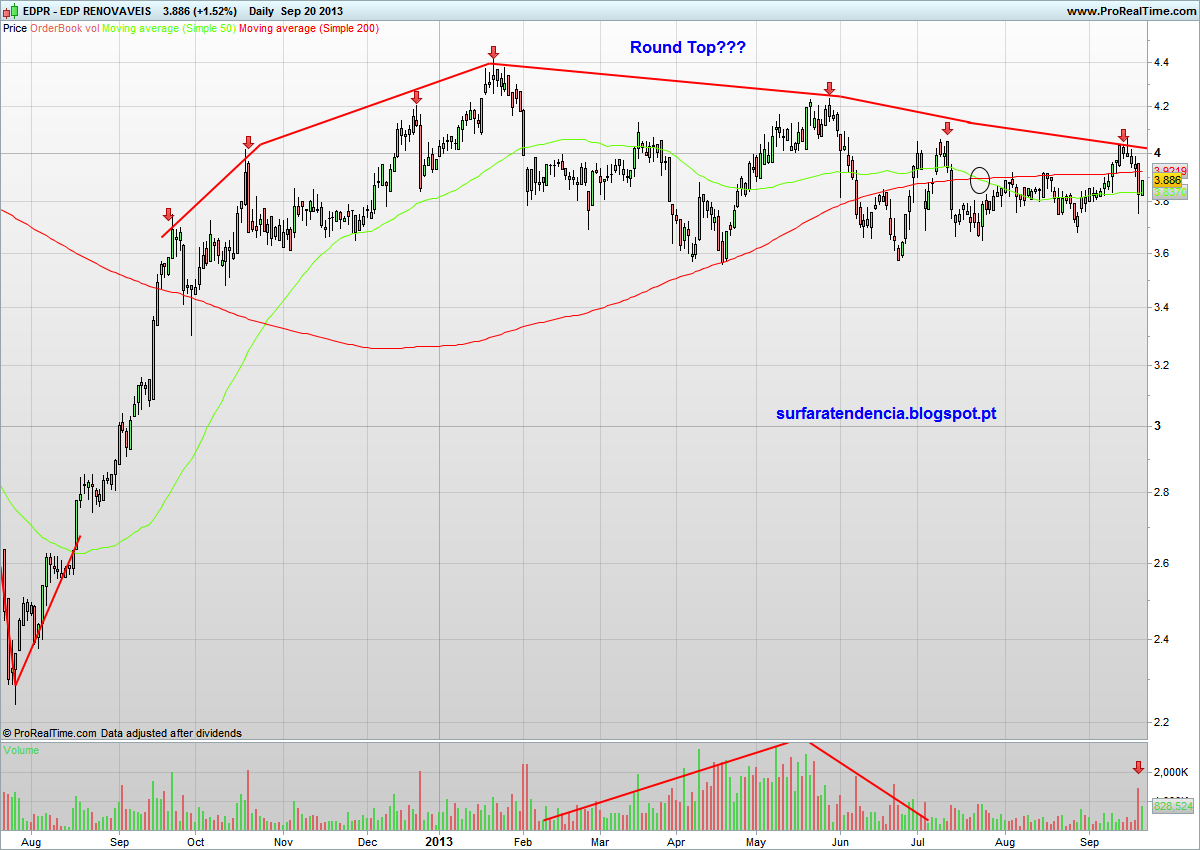Select the Moving average (Simple 200) legend label
Viewport: 1200px width, 850px height.
[309, 28]
